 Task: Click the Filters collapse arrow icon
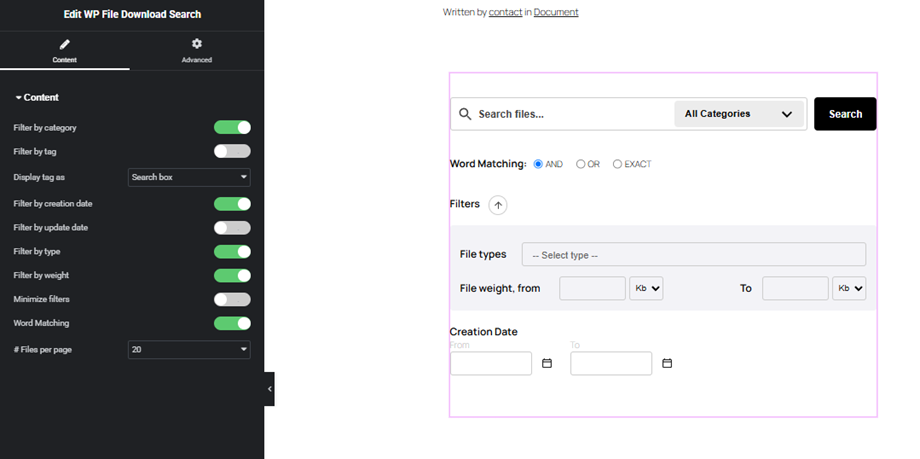point(498,205)
